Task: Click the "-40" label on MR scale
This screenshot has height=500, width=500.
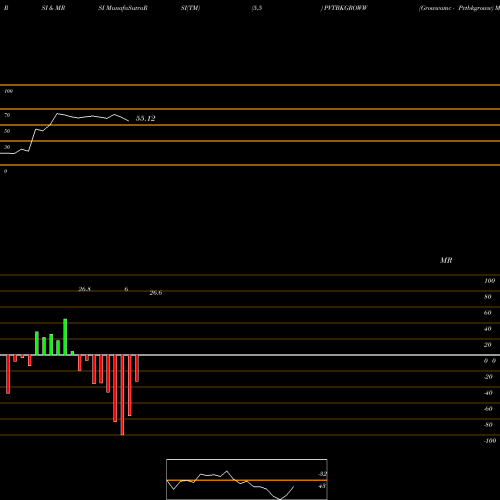Action: pos(488,393)
